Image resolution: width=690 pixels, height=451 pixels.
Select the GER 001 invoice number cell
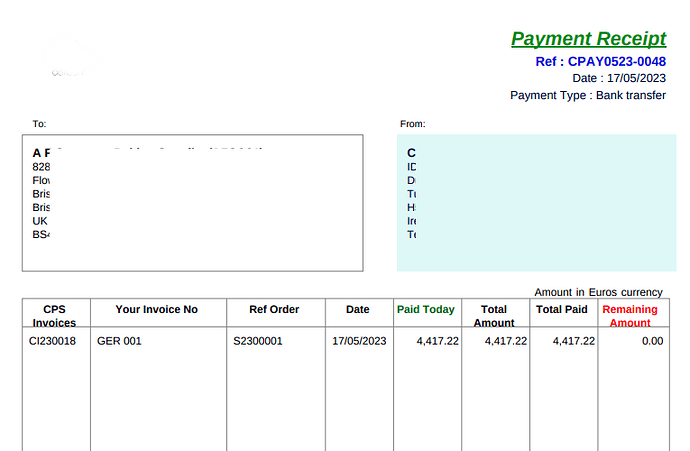pyautogui.click(x=119, y=341)
